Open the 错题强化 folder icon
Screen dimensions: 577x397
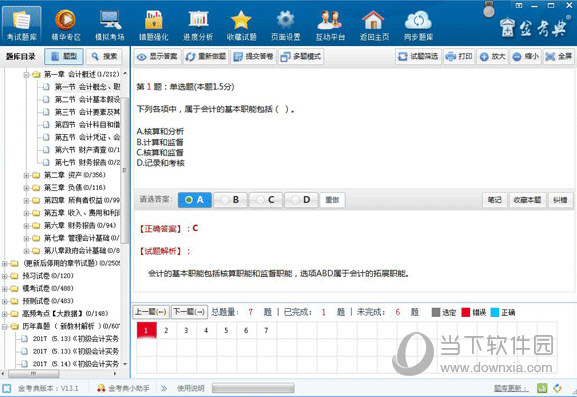[154, 25]
